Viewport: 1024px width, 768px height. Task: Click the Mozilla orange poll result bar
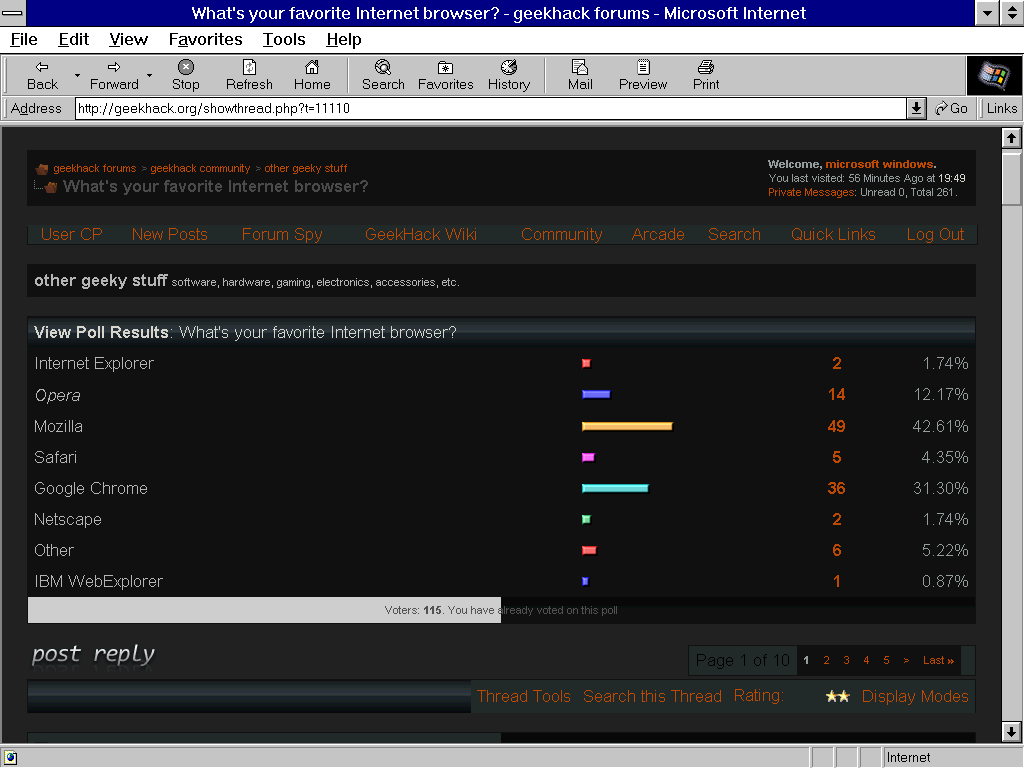(x=627, y=426)
